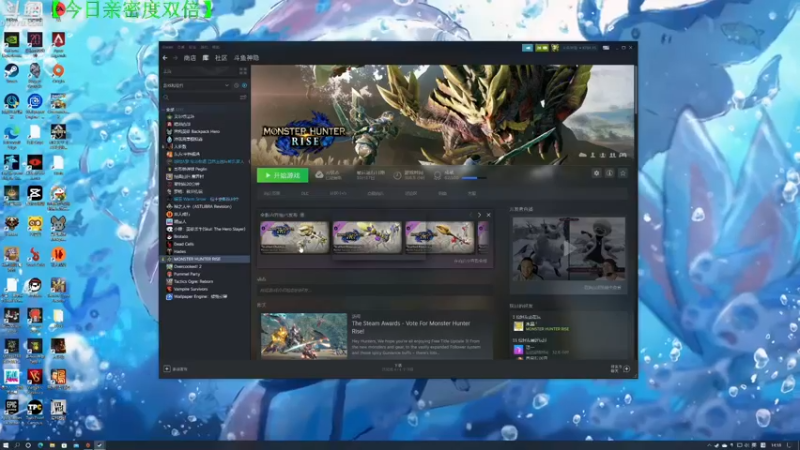Open advanced filter icon beside search
This screenshot has height=450, width=800.
243,97
